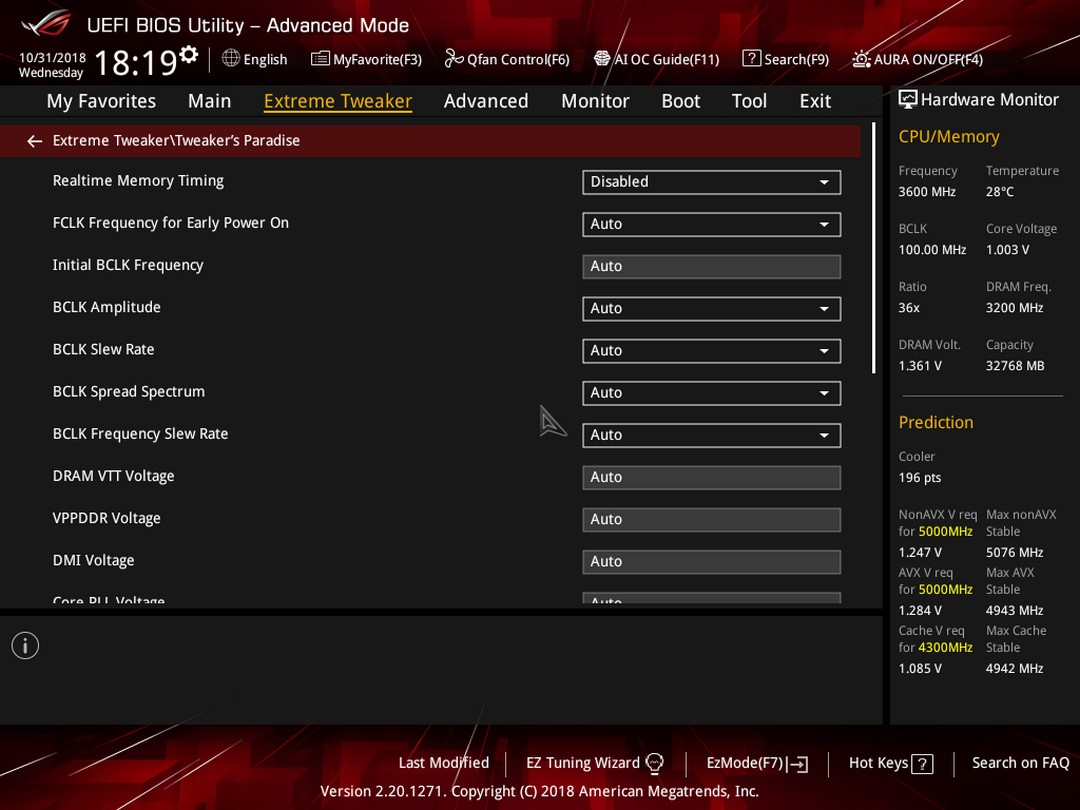Switch to the Monitor tab
This screenshot has height=810, width=1080.
point(595,101)
